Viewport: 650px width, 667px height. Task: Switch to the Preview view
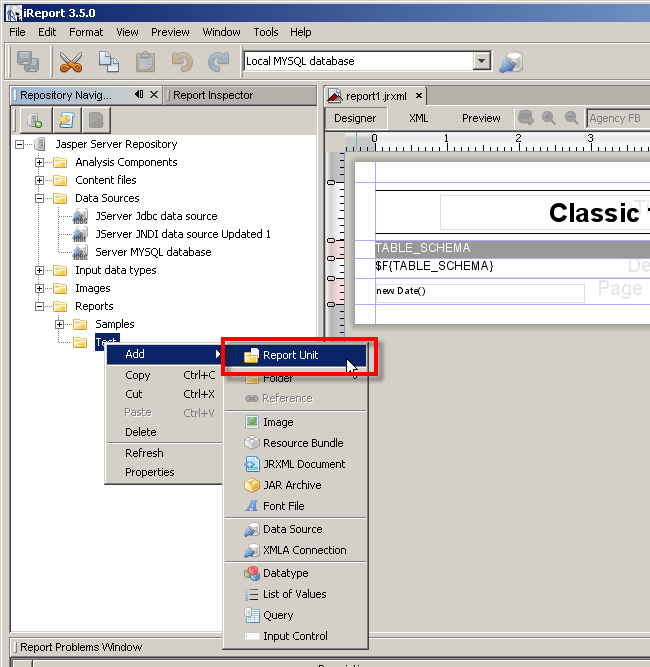(x=481, y=118)
